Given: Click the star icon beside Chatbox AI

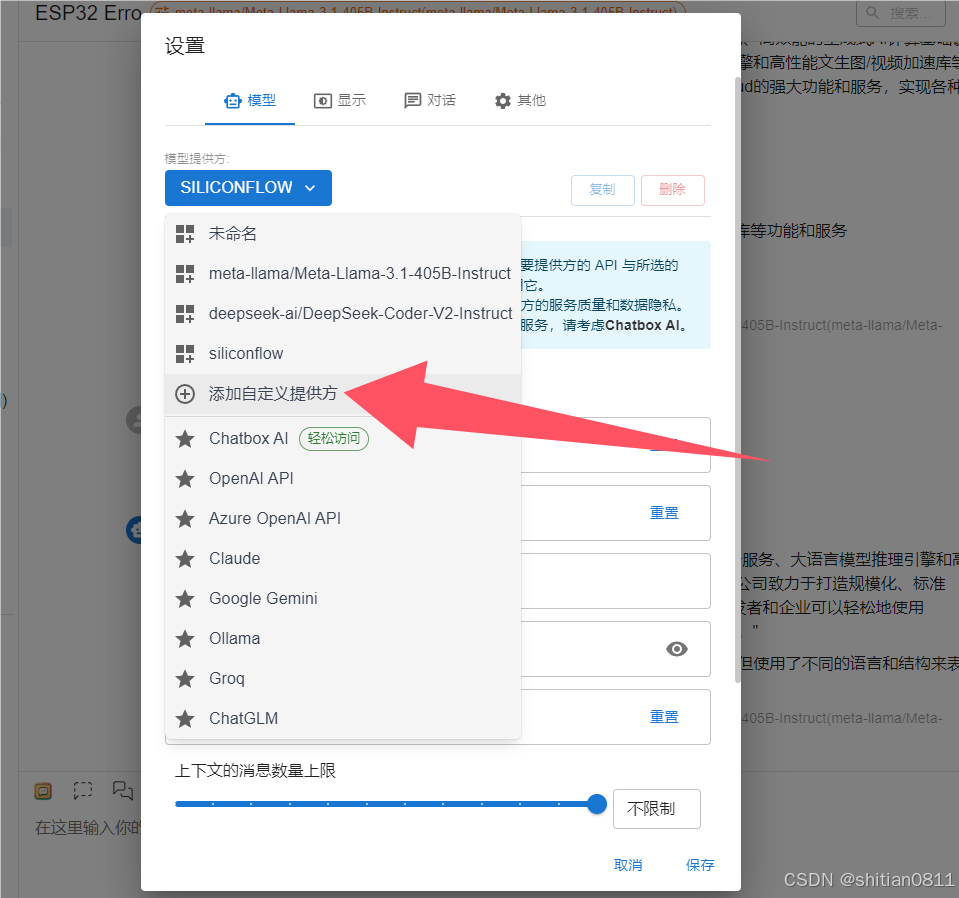Looking at the screenshot, I should coord(185,439).
